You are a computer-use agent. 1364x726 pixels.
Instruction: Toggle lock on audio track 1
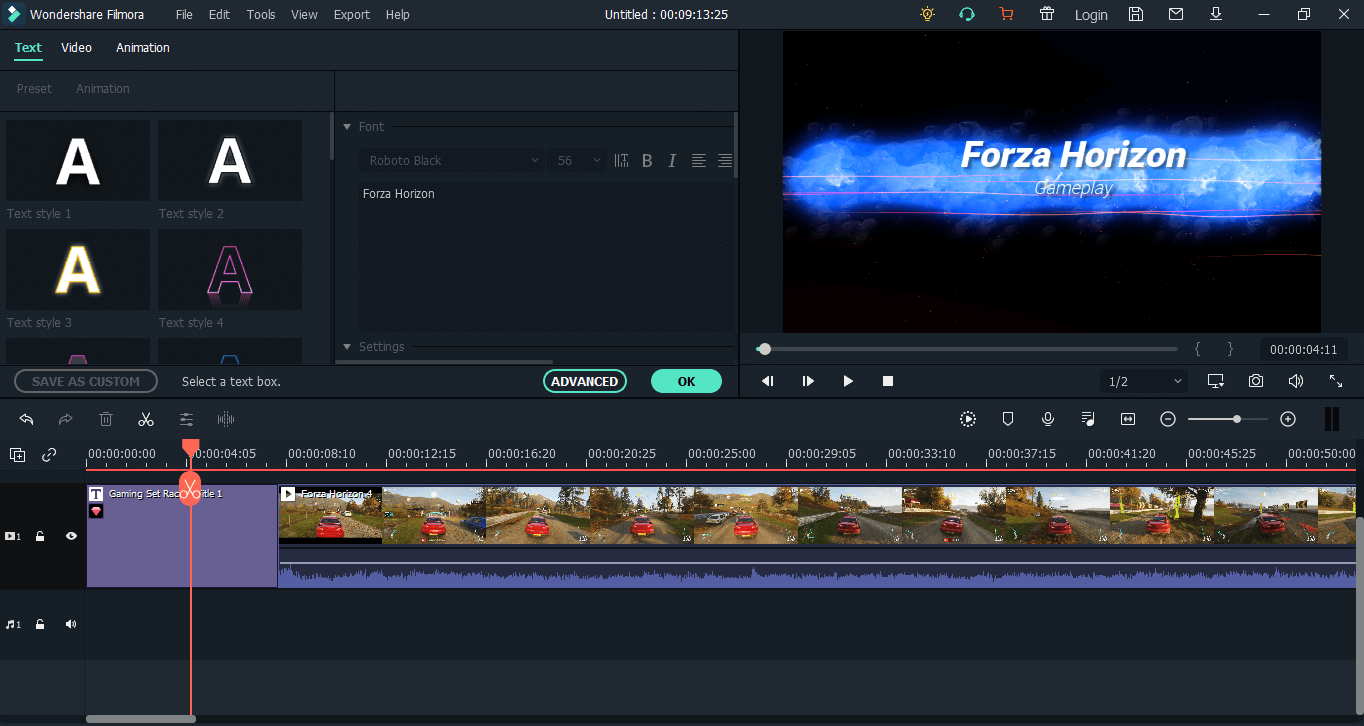point(40,624)
